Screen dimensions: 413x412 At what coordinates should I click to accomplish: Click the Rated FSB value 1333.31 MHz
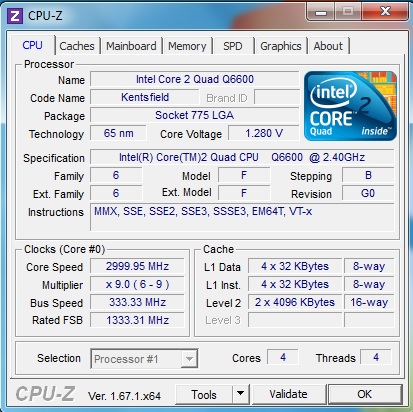click(x=137, y=320)
